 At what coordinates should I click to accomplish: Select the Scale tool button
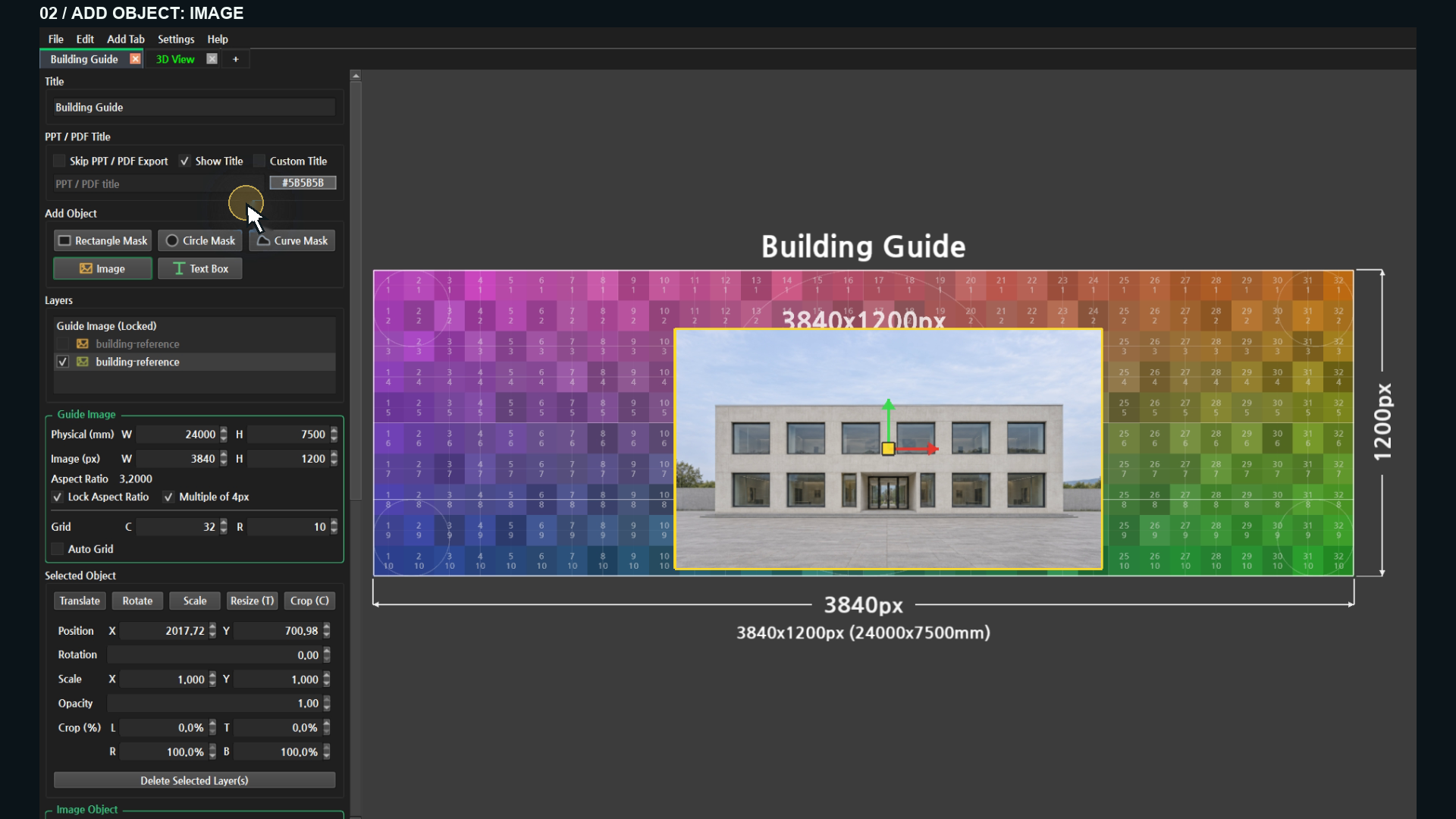tap(195, 601)
